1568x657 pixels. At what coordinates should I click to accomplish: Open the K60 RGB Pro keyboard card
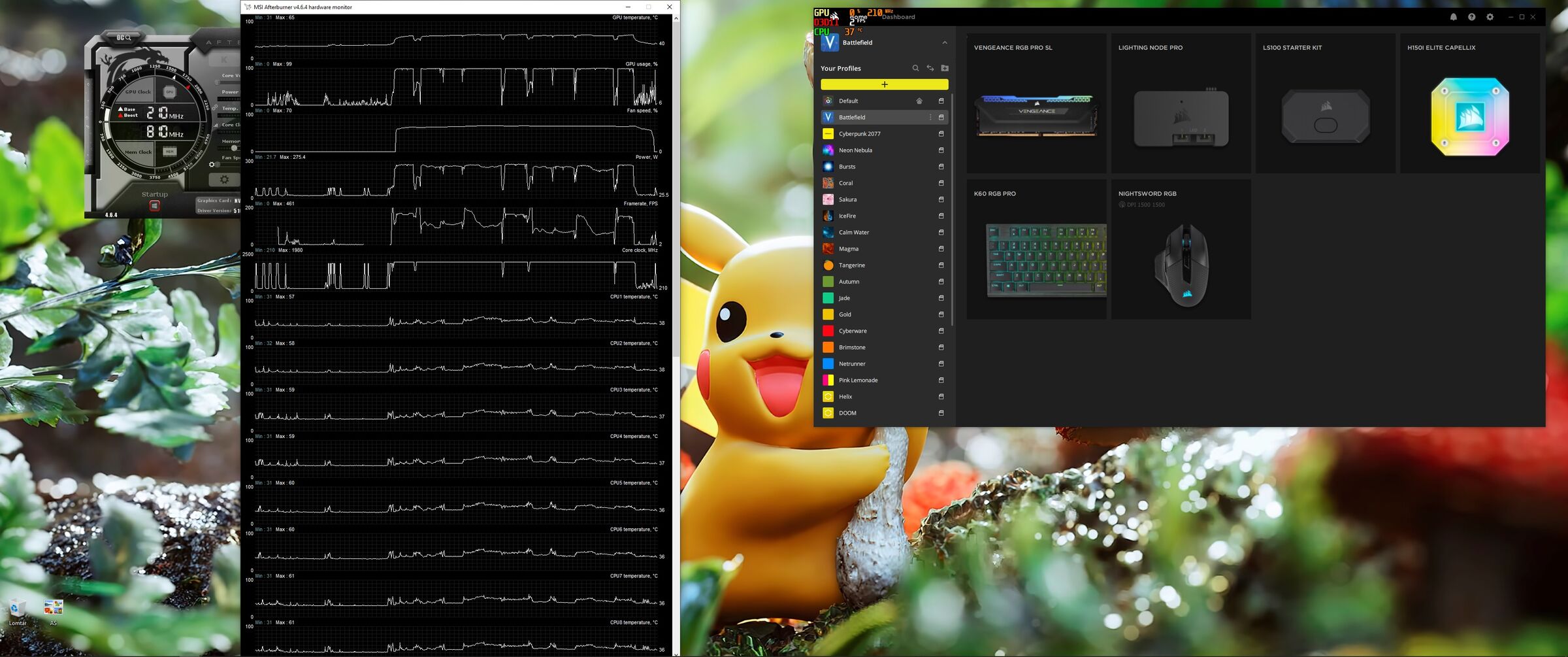1037,250
